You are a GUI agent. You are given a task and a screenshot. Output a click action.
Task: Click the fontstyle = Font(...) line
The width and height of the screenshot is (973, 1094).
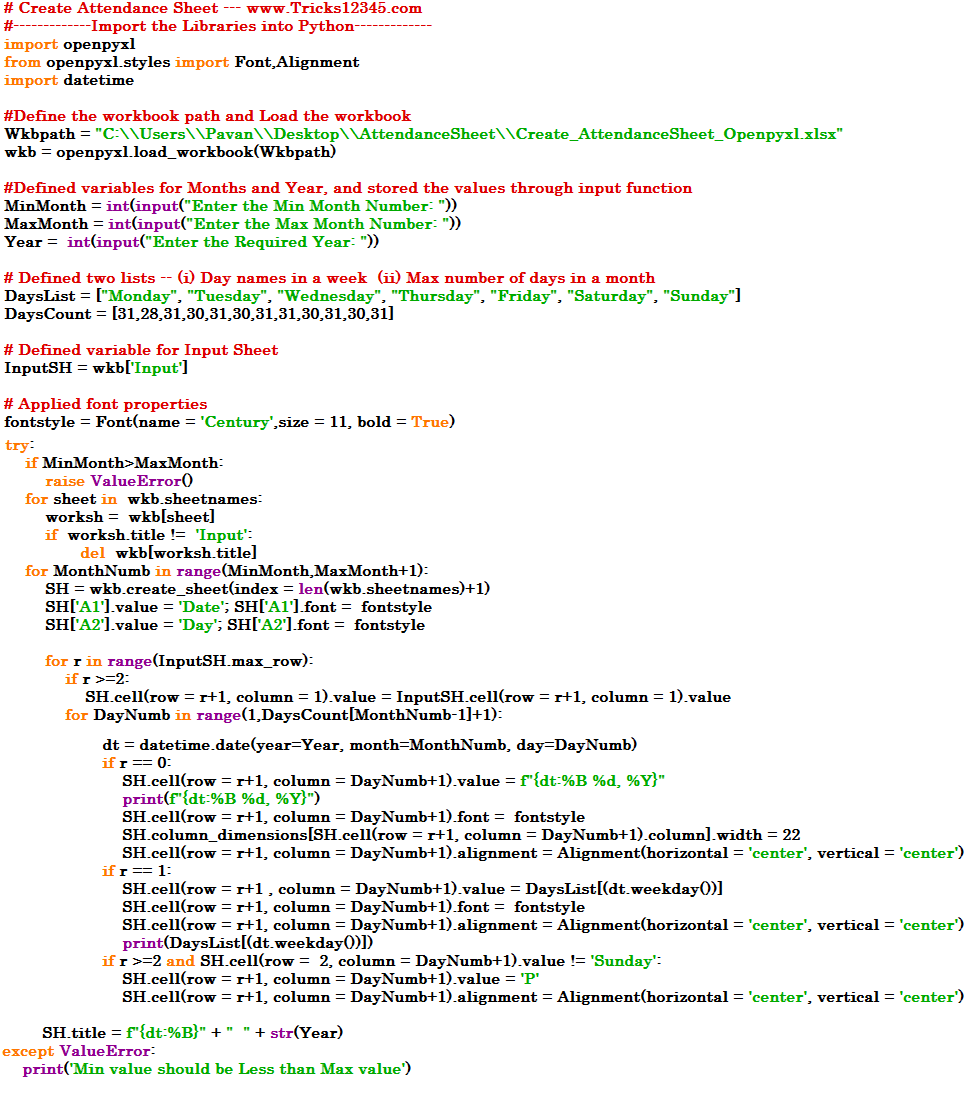(x=229, y=422)
